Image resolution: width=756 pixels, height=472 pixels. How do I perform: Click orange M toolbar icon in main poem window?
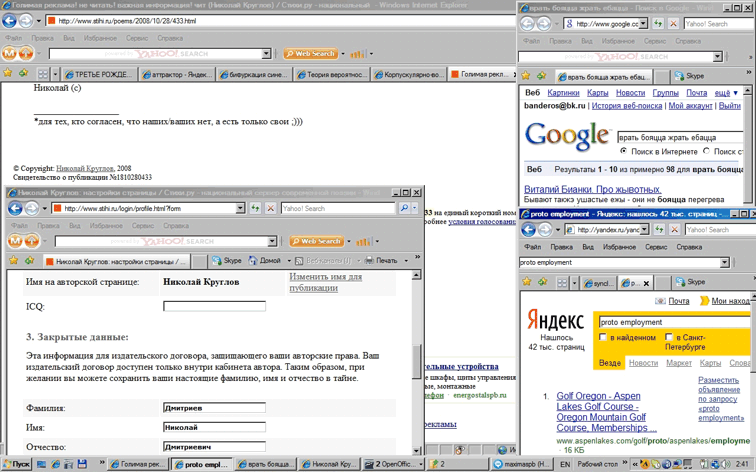pos(9,53)
